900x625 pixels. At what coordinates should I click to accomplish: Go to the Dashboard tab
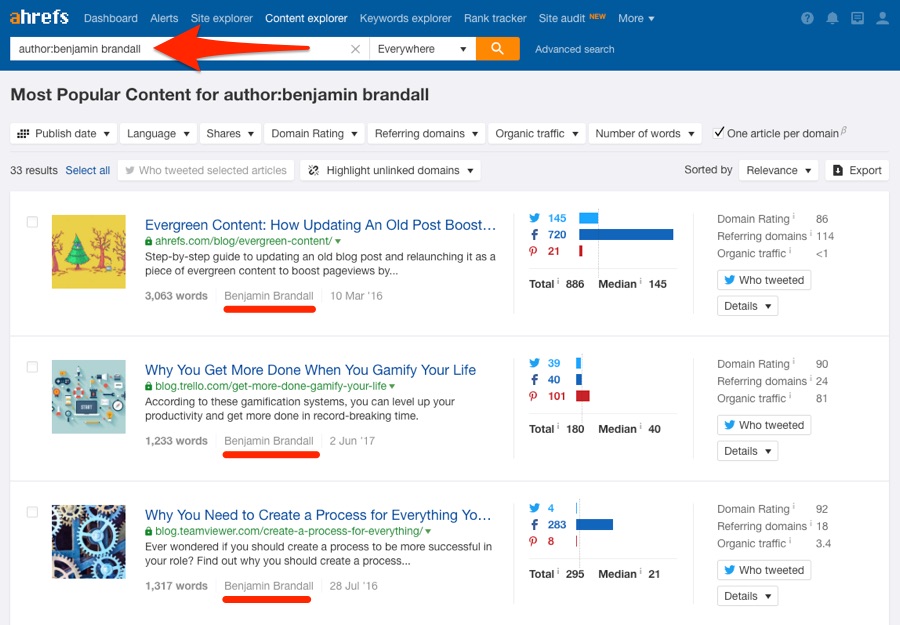point(110,17)
